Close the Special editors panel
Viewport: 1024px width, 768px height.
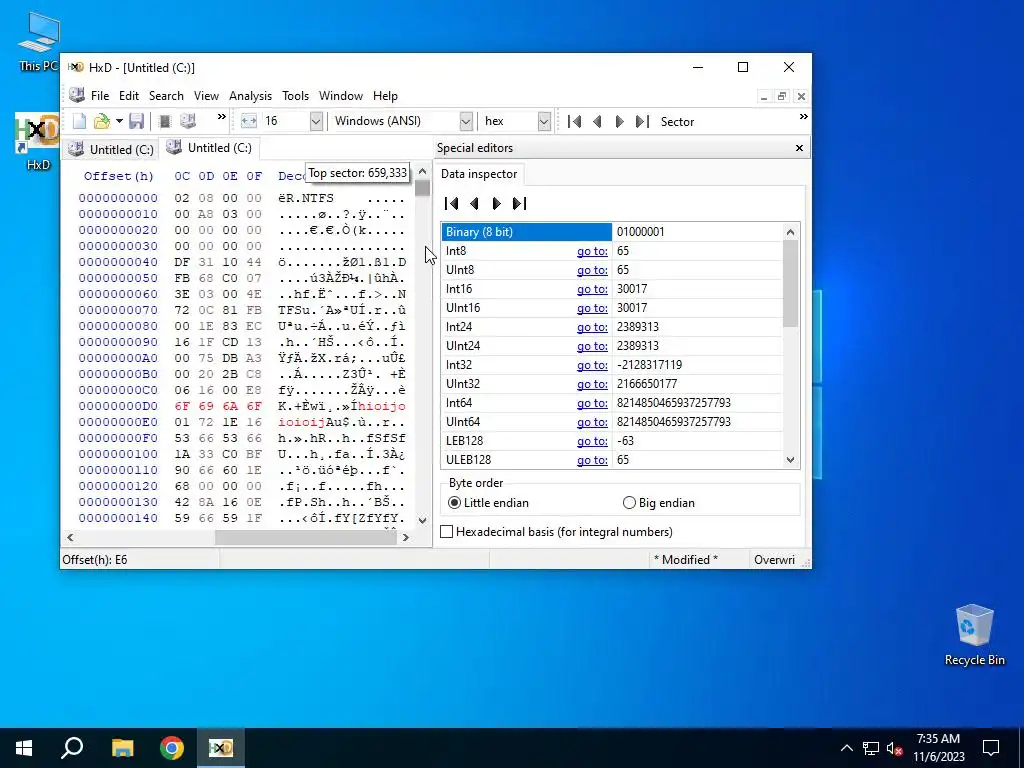[799, 148]
